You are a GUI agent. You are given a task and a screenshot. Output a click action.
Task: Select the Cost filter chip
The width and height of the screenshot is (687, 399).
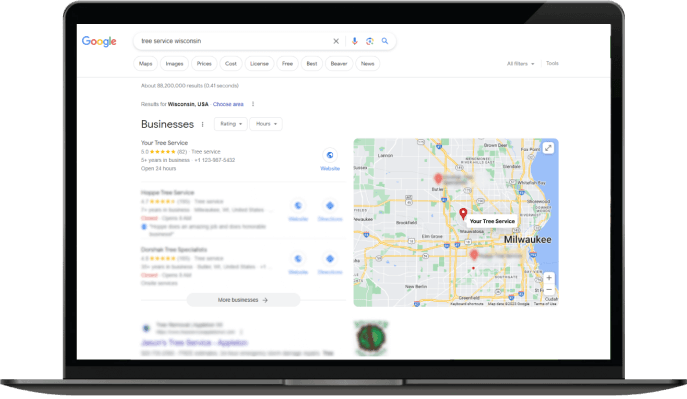pos(230,64)
